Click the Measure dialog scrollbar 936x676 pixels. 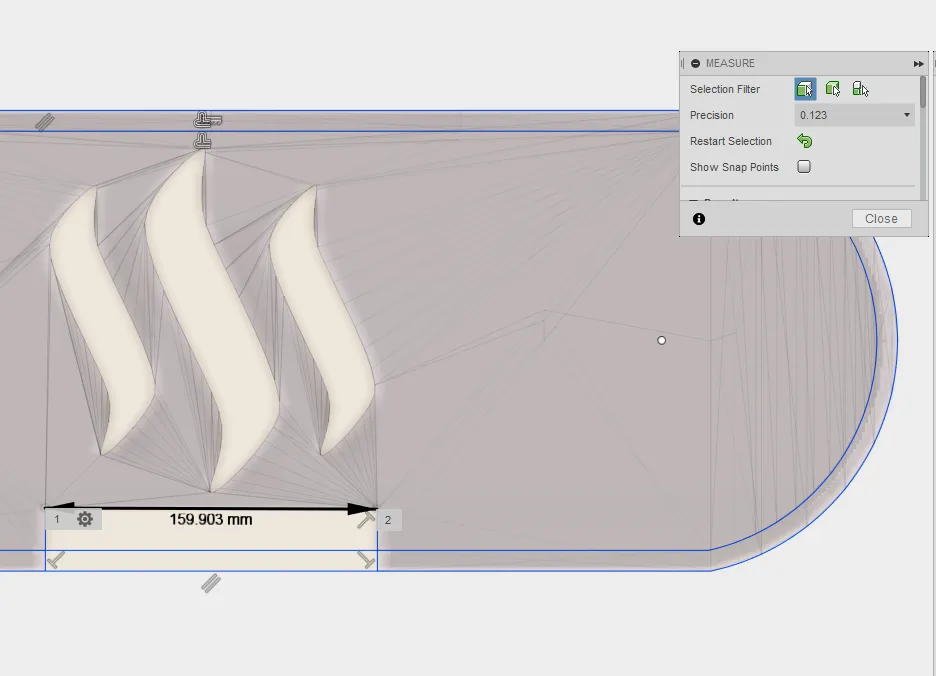[923, 93]
